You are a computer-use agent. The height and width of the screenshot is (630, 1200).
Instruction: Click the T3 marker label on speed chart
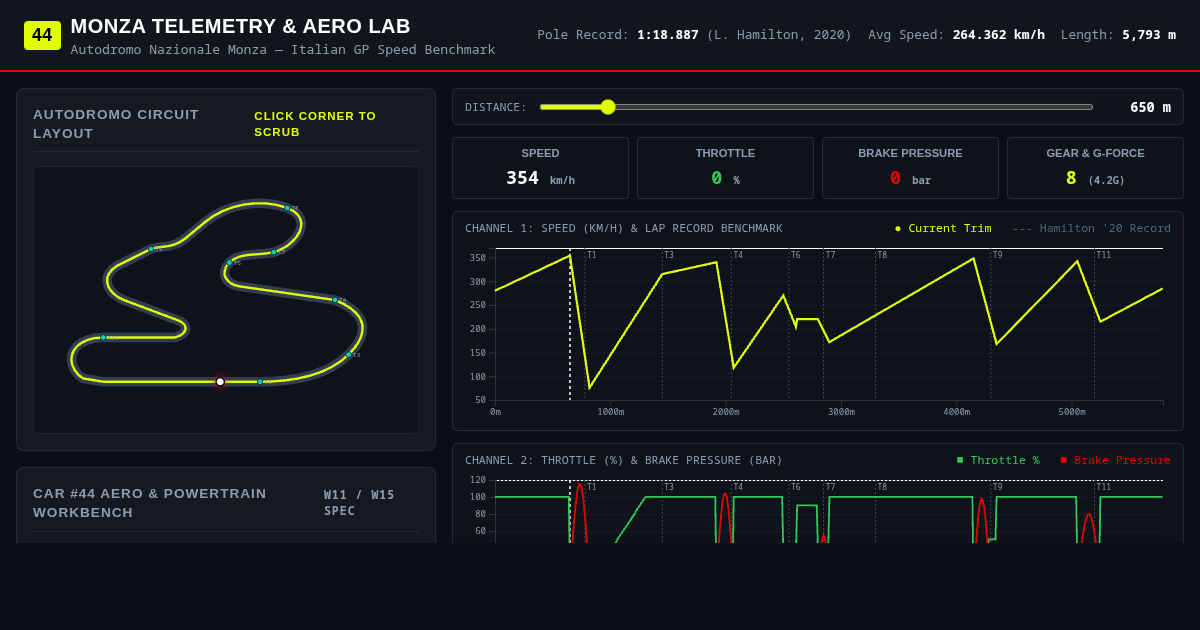(x=668, y=255)
